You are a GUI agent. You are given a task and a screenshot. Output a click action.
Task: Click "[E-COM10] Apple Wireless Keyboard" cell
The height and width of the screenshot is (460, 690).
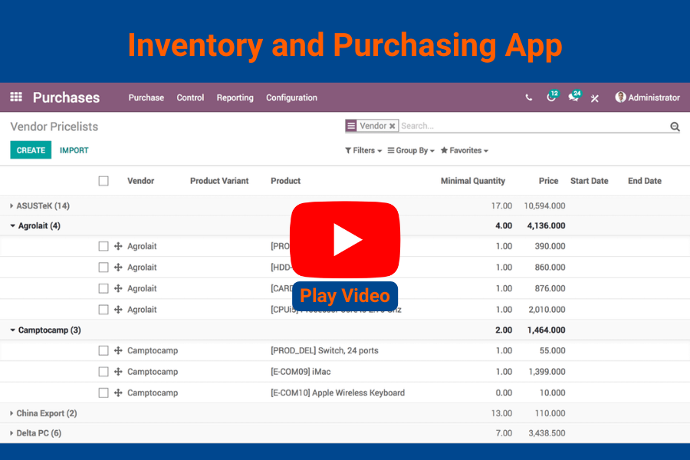coord(338,393)
